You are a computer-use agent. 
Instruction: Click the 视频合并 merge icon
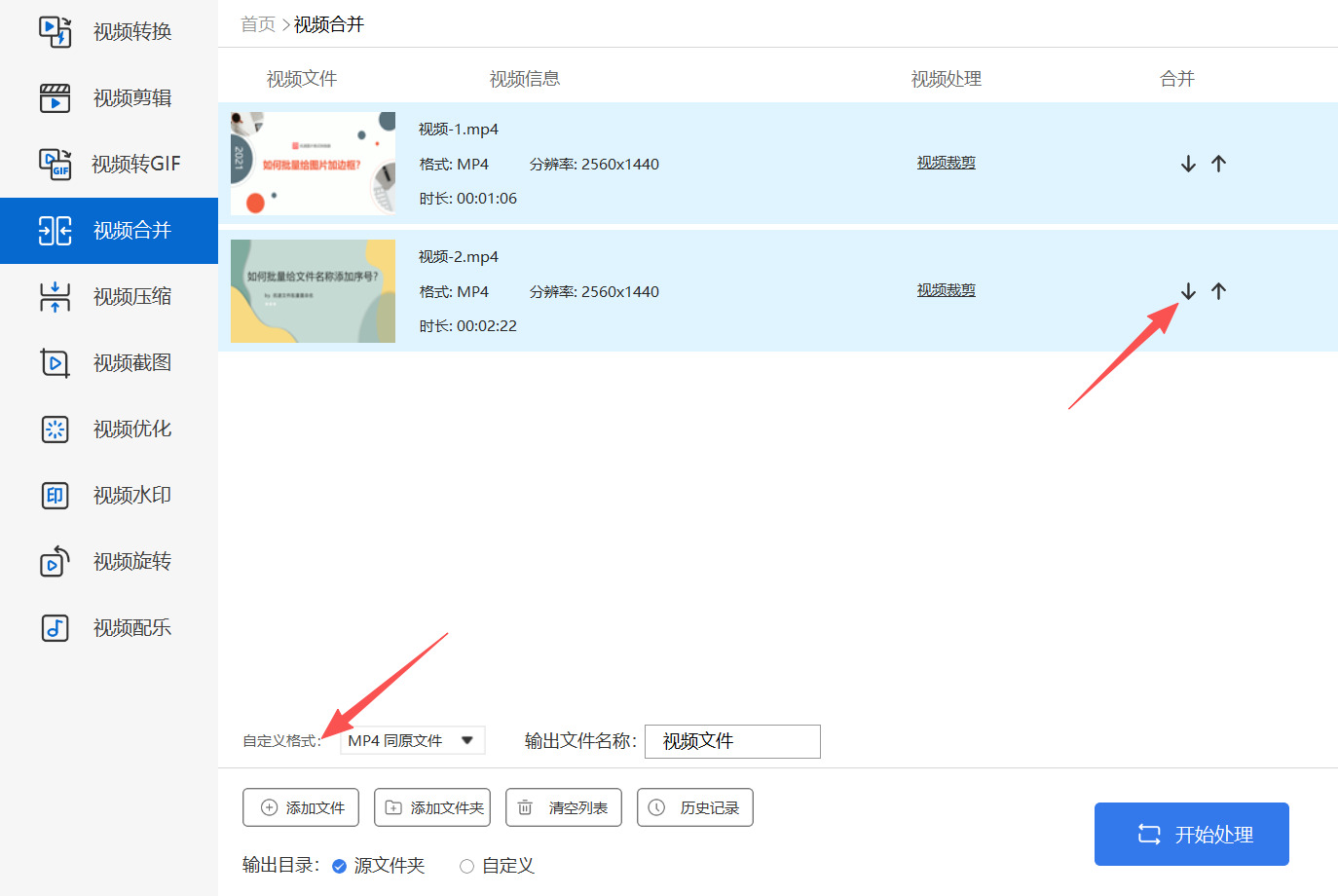pyautogui.click(x=55, y=230)
